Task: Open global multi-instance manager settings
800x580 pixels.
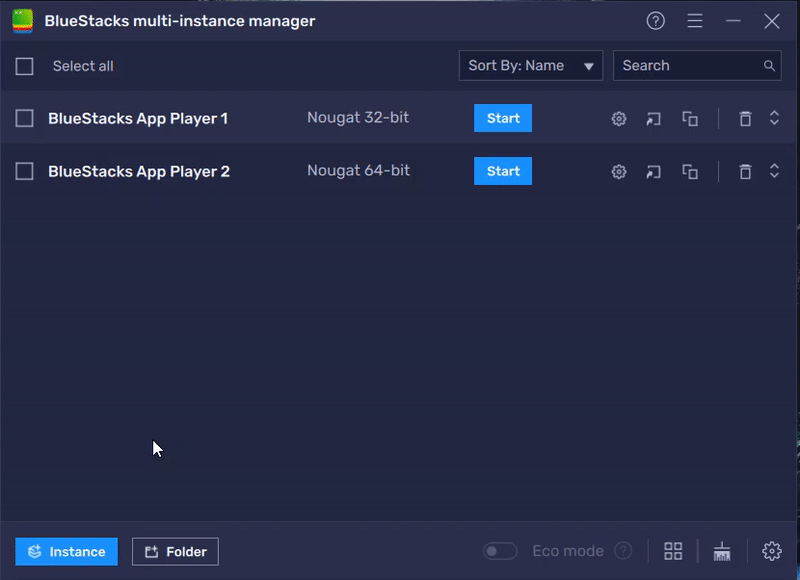Action: click(x=771, y=550)
